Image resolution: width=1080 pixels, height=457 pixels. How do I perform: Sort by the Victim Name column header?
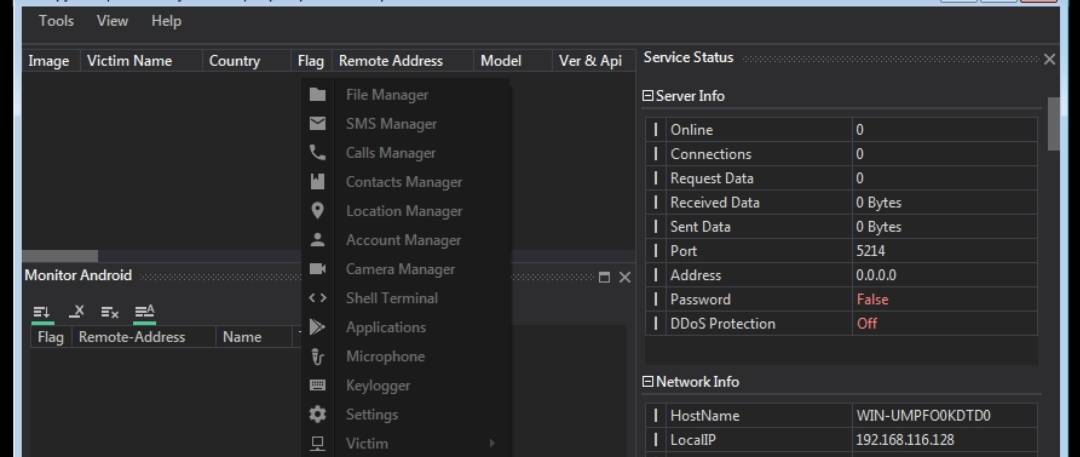pyautogui.click(x=129, y=61)
